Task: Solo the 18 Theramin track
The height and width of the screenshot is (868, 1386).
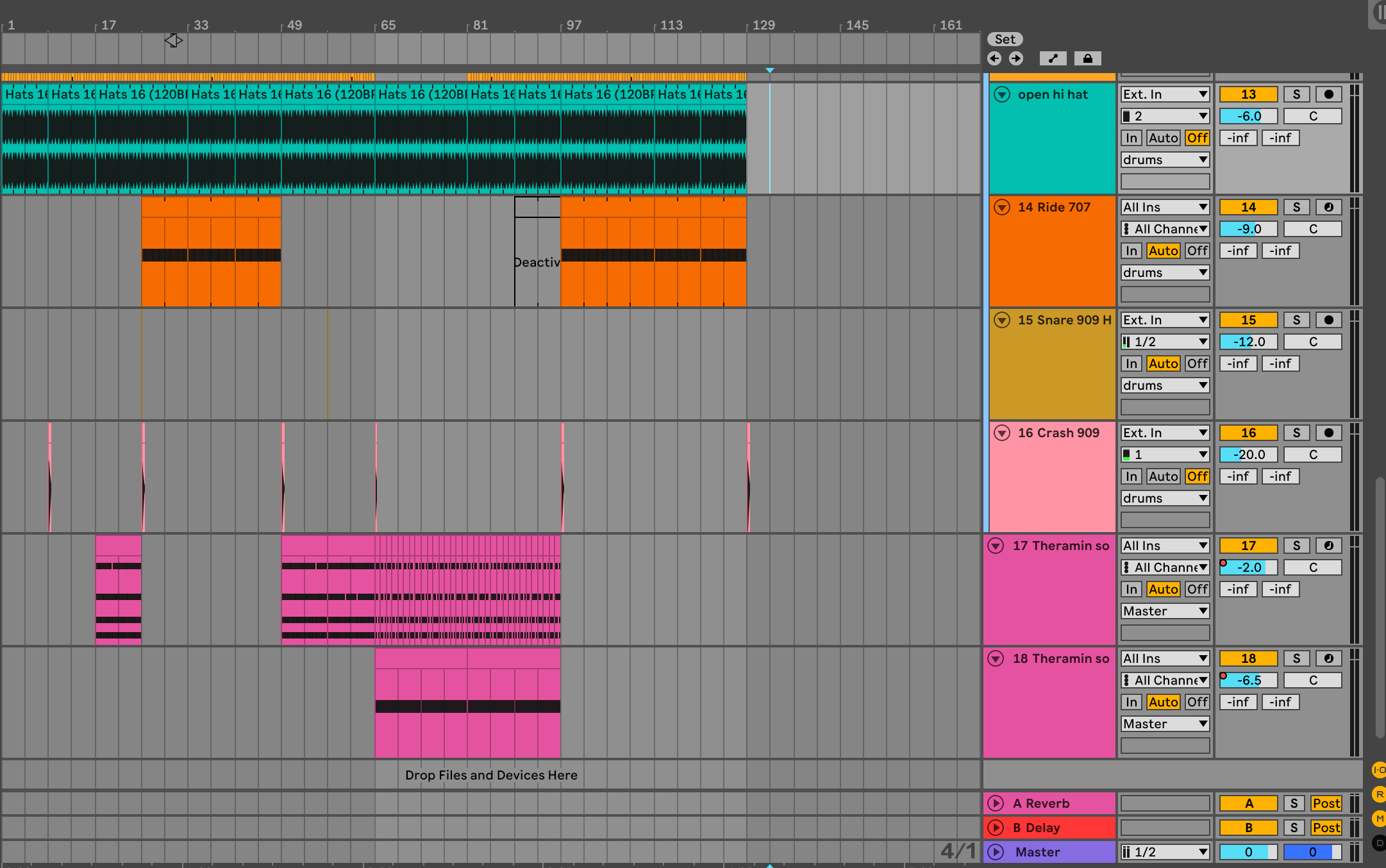Action: tap(1296, 658)
